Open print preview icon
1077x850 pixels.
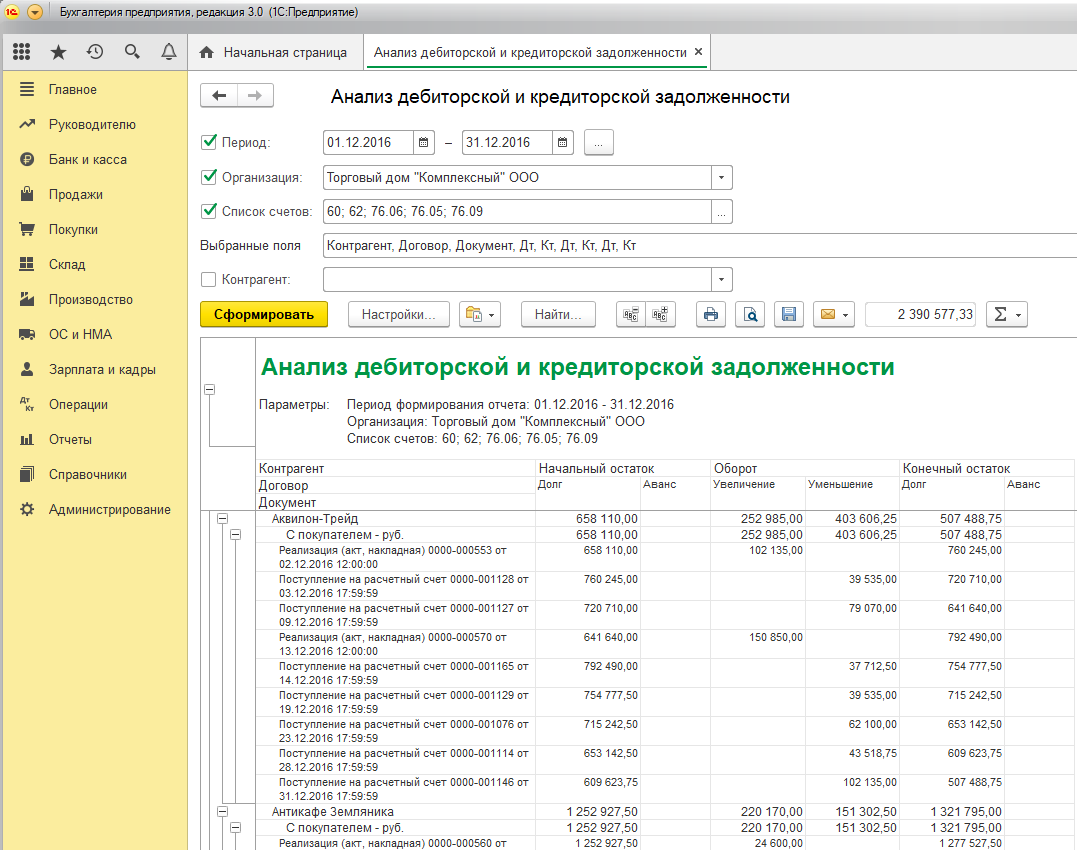coord(750,314)
